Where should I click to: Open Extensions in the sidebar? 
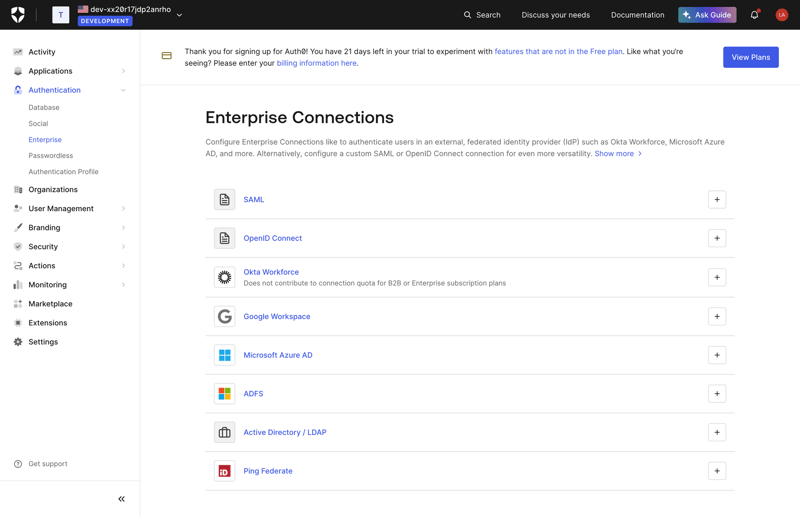click(48, 323)
